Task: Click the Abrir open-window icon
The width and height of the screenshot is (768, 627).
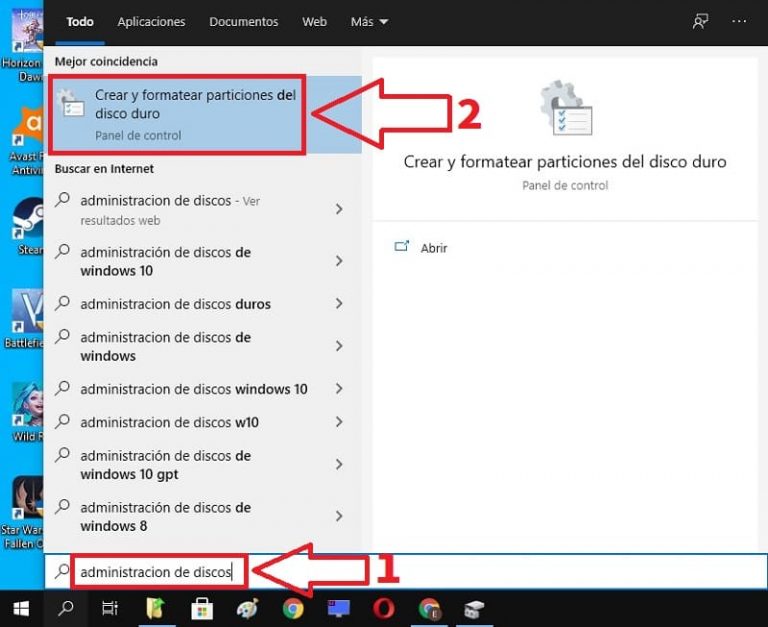Action: coord(402,246)
